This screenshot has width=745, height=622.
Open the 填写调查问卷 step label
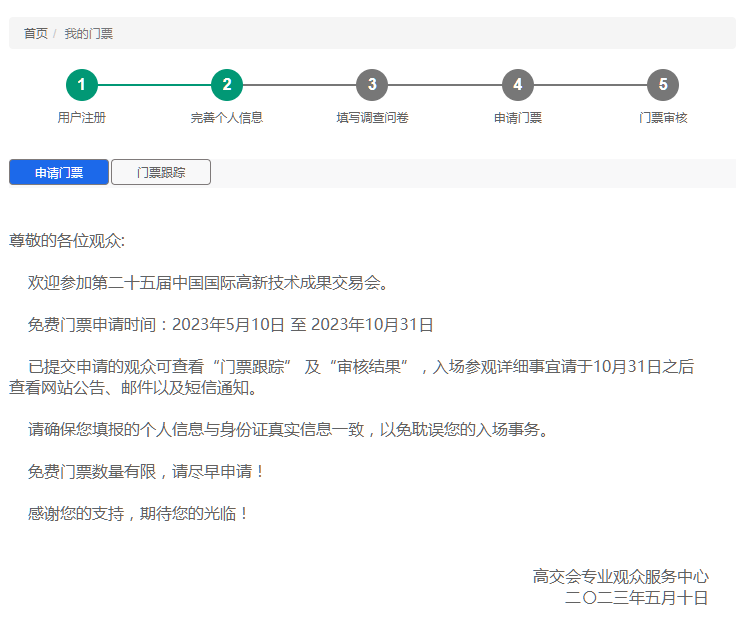(x=372, y=118)
